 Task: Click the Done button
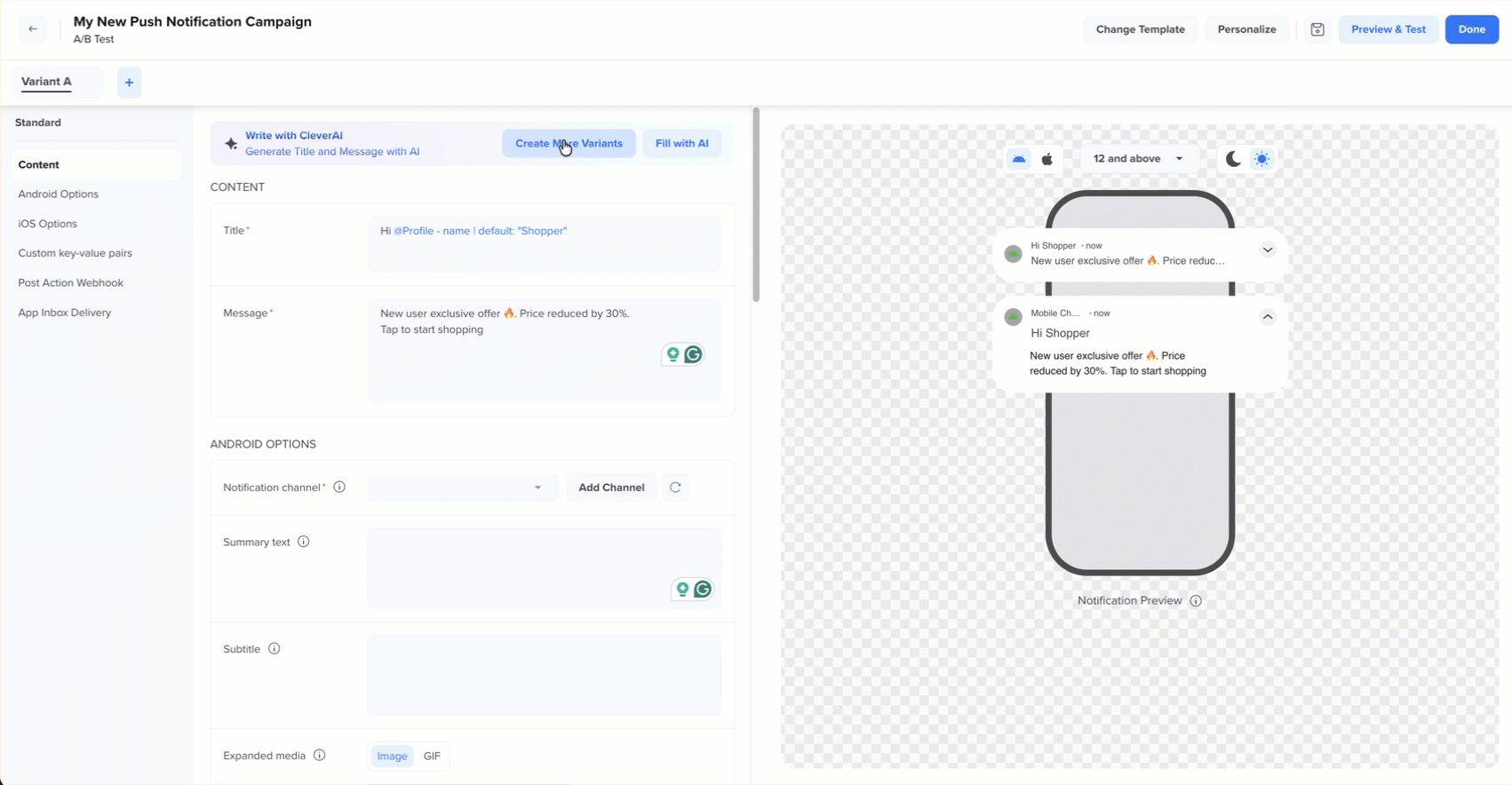[1471, 29]
